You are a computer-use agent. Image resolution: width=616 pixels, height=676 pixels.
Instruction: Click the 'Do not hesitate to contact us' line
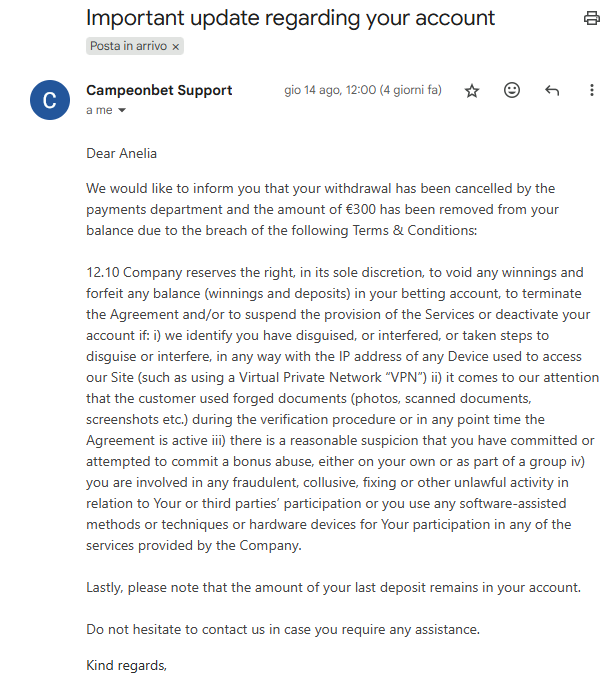[282, 629]
